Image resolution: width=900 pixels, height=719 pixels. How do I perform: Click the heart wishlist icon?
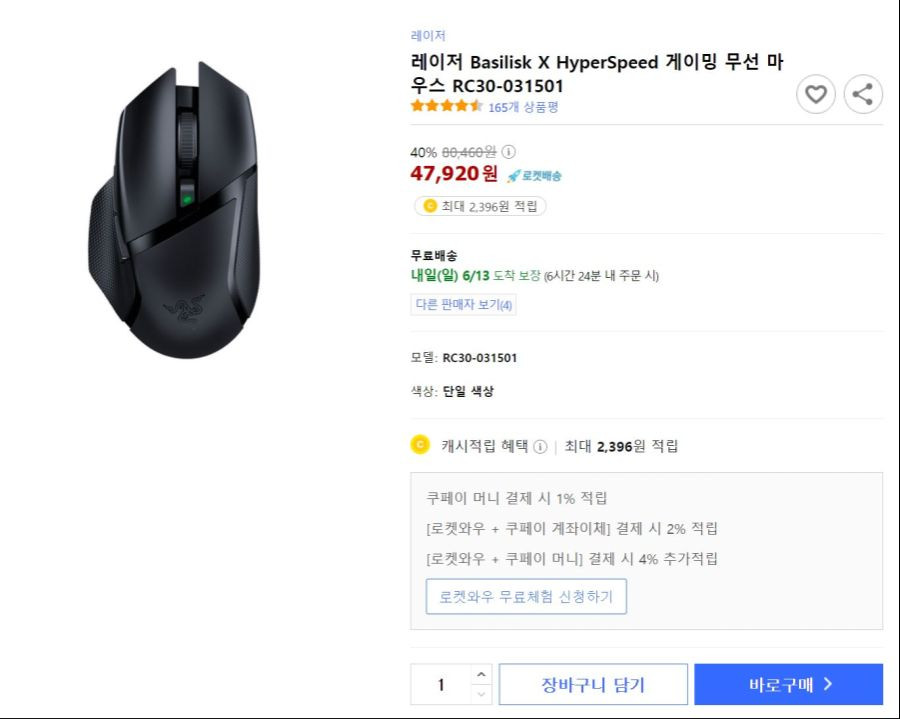[x=816, y=94]
